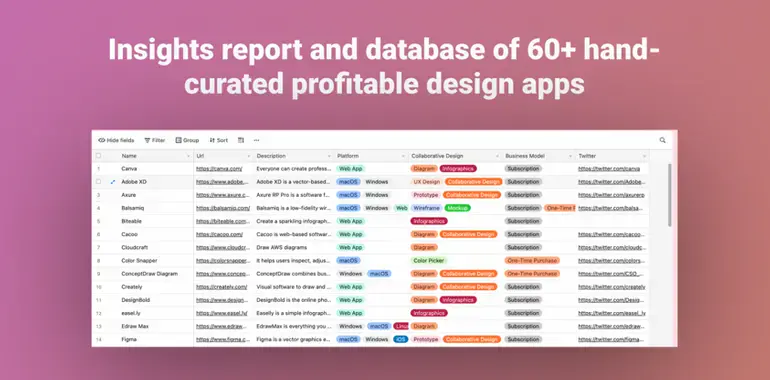
Task: Select the DesignBold name cell
Action: point(156,300)
